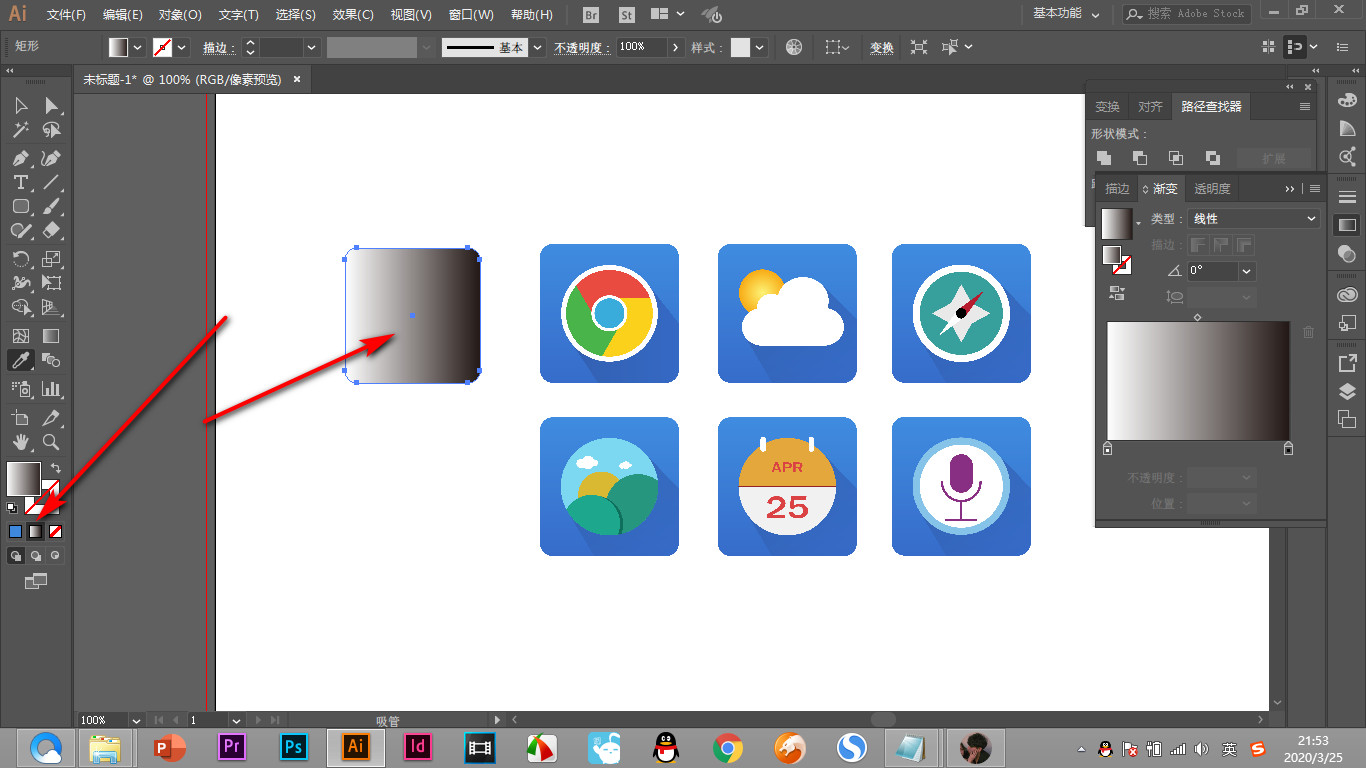1366x768 pixels.
Task: Open Photoshop from the taskbar
Action: (294, 746)
